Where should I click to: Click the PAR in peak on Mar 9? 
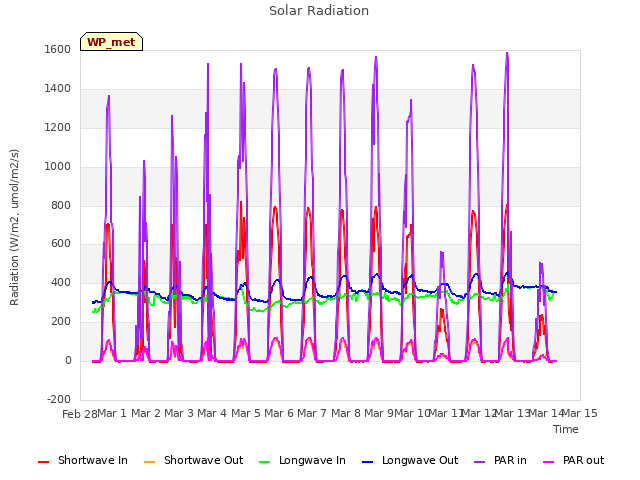[x=376, y=58]
